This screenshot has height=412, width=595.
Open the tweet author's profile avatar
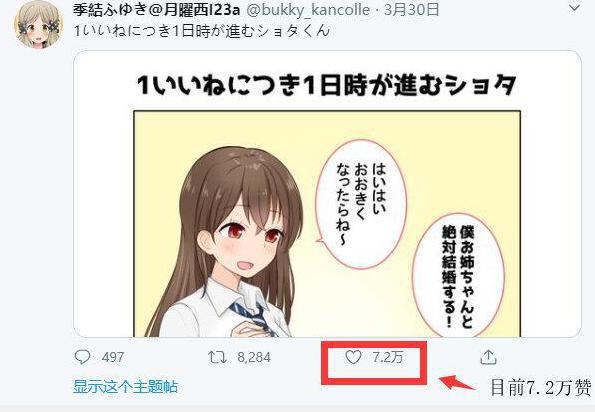pos(38,25)
